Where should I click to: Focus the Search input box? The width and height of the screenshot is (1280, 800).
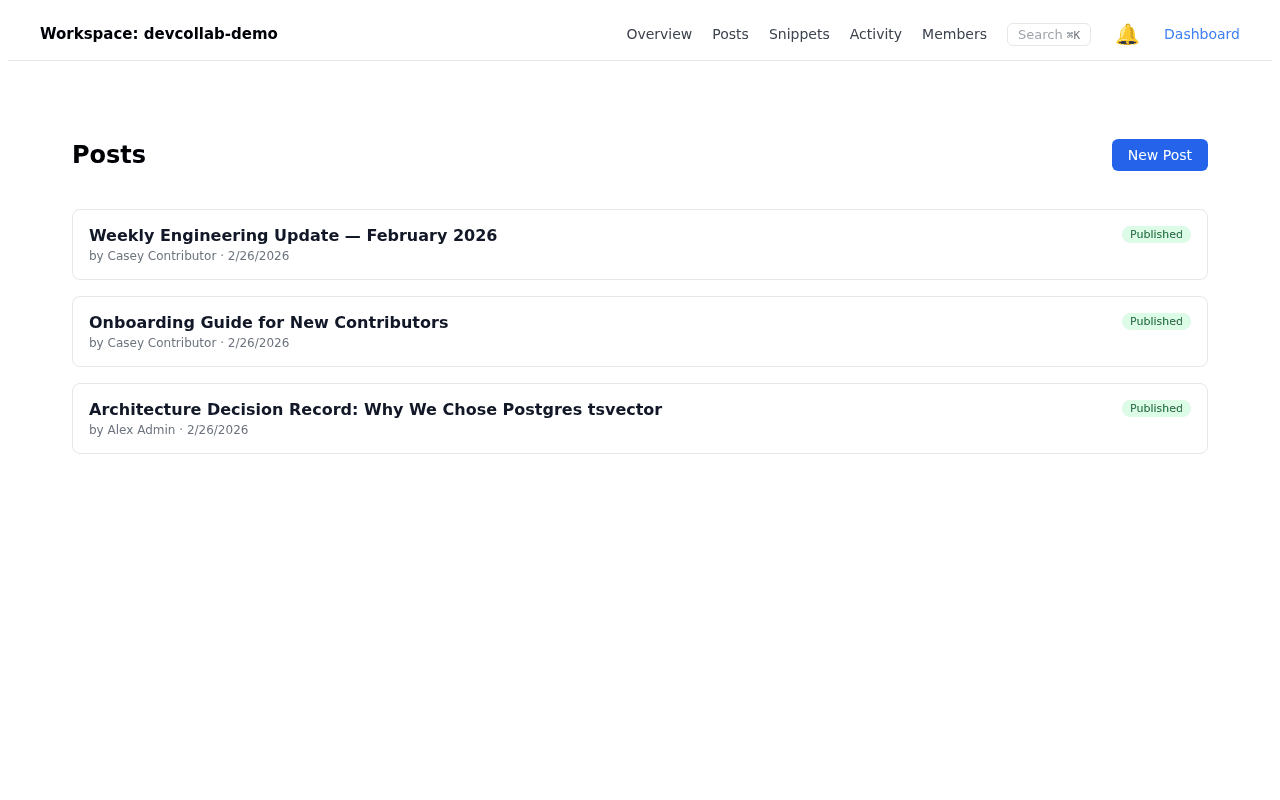[x=1048, y=34]
